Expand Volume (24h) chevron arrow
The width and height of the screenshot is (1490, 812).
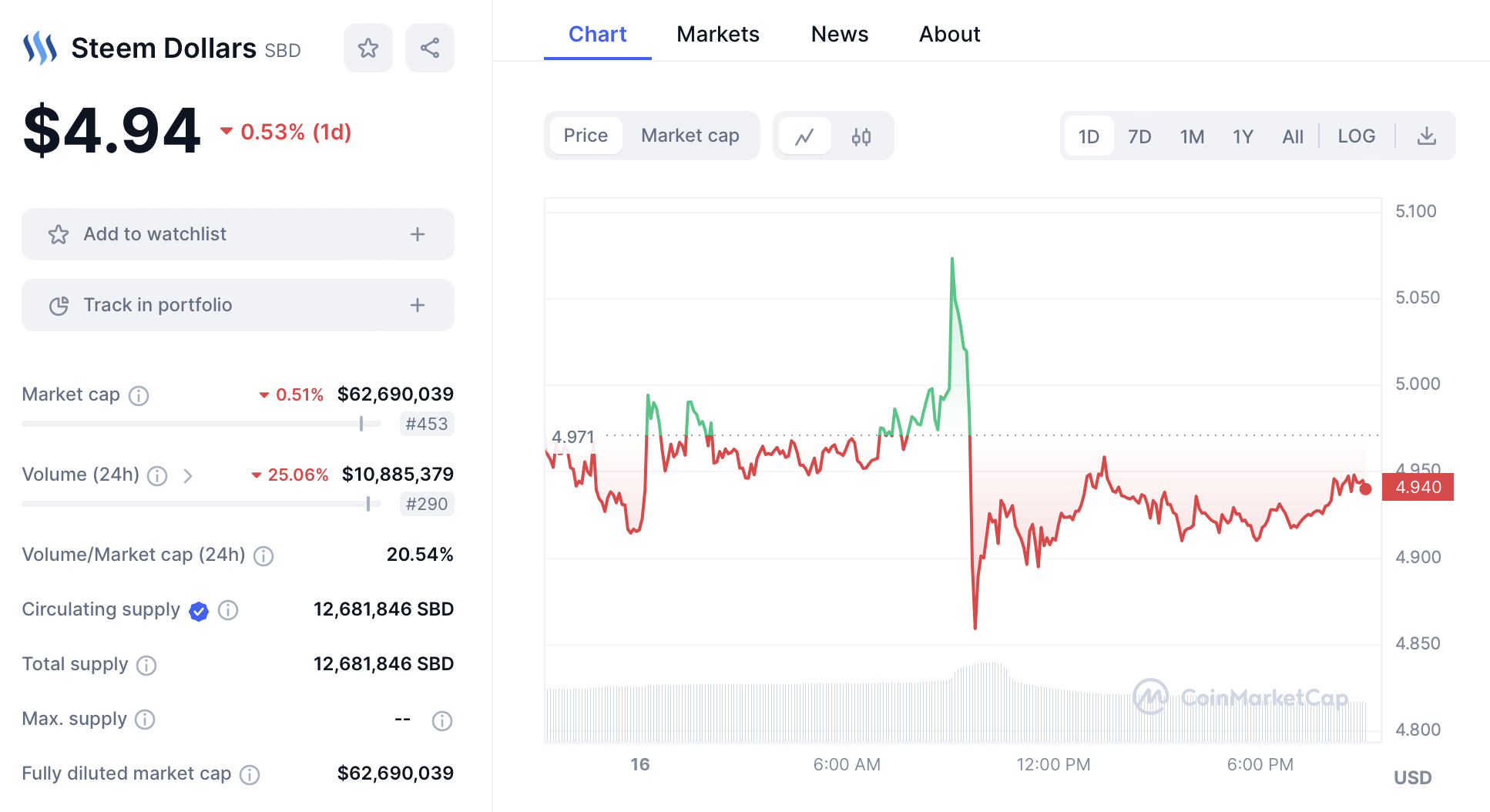[188, 476]
